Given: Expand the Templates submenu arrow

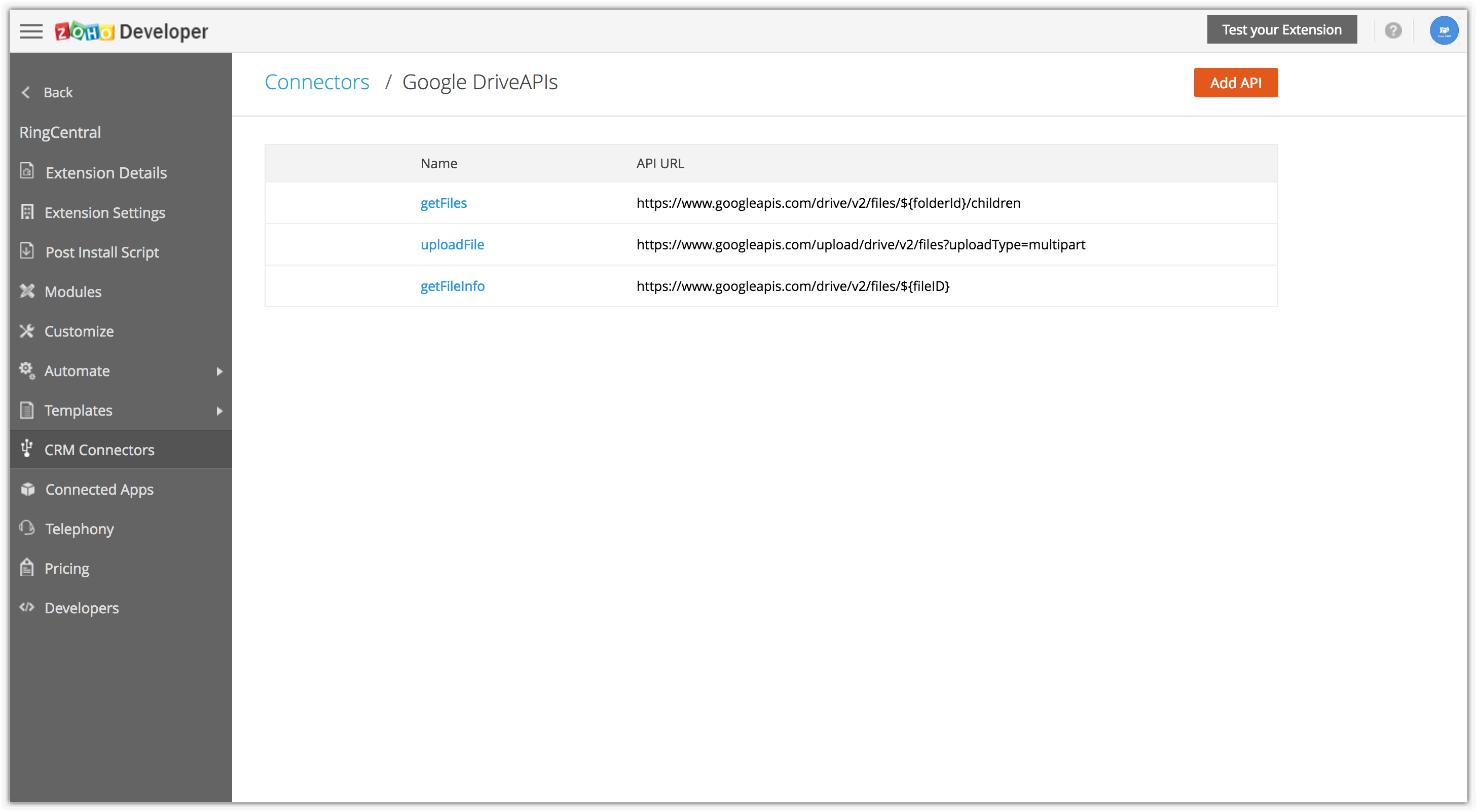Looking at the screenshot, I should point(219,411).
